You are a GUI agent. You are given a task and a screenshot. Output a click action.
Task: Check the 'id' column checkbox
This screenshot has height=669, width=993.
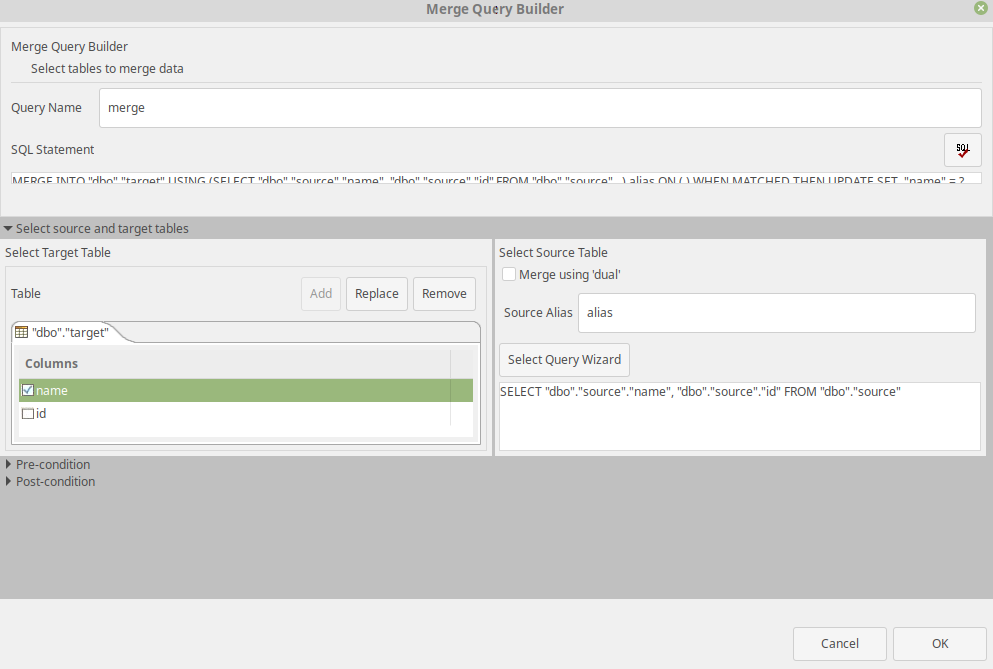(28, 413)
